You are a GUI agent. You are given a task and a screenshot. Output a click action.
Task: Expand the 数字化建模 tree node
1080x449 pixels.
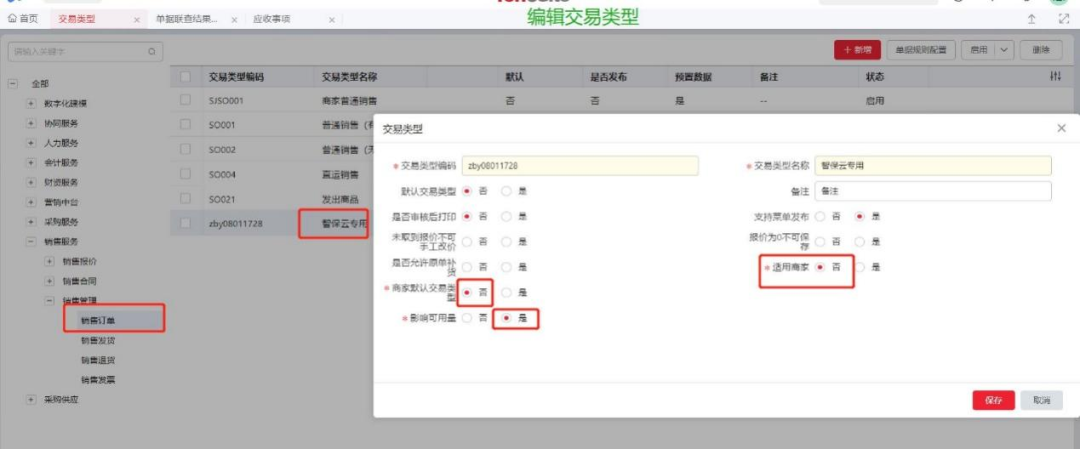pyautogui.click(x=30, y=103)
